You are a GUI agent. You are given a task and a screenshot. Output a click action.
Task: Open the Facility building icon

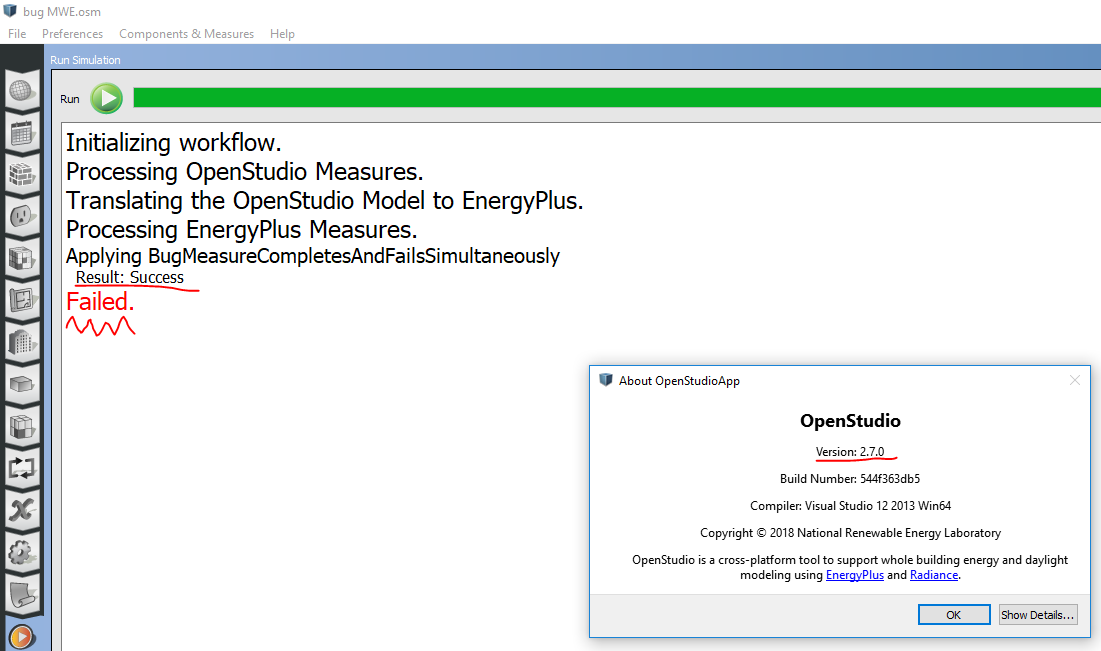[x=22, y=341]
